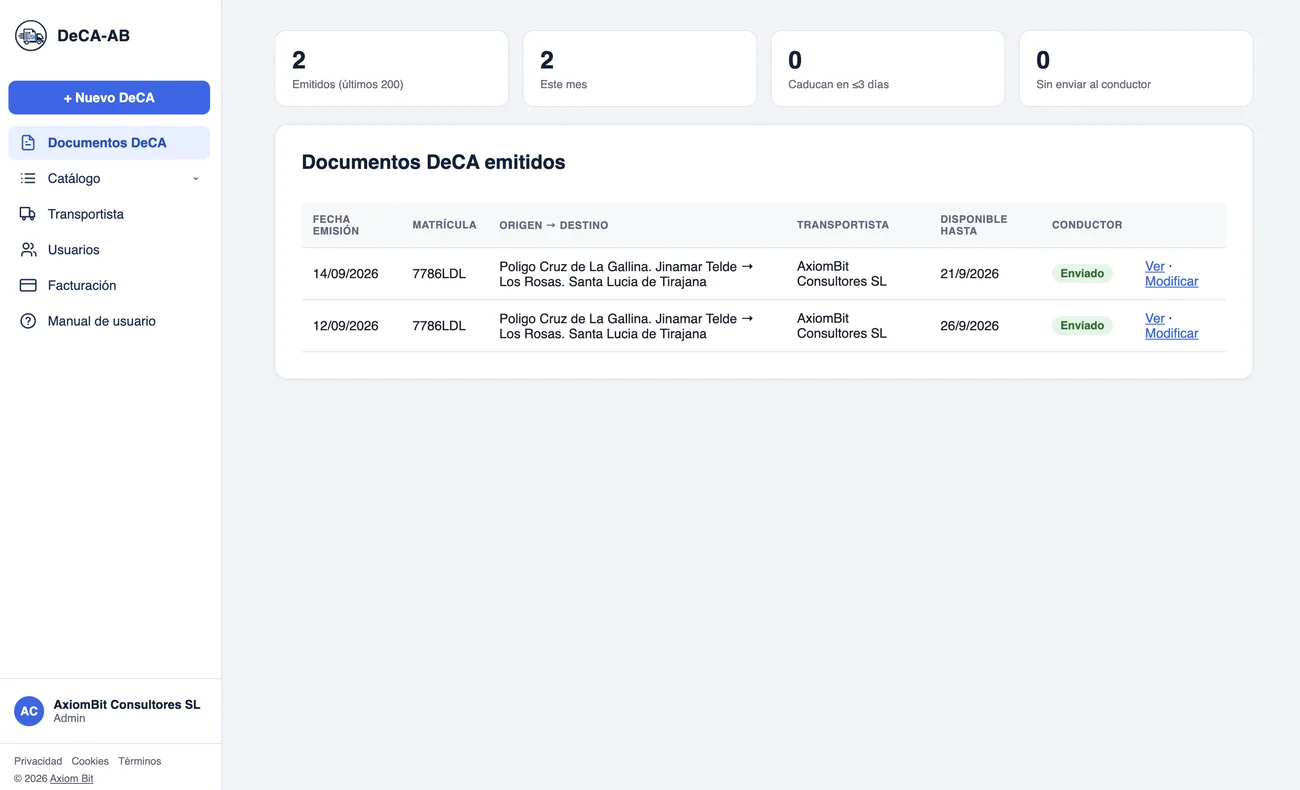Click the 26/9/2026 availability date
Image resolution: width=1300 pixels, height=790 pixels.
pyautogui.click(x=969, y=326)
